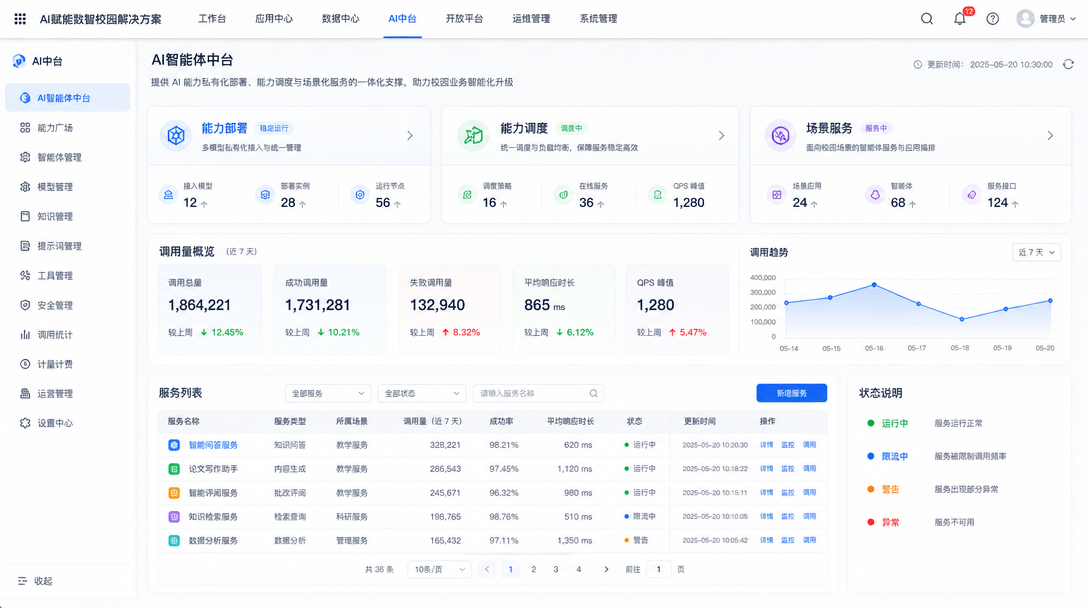
Task: Click the 智能体管理 sidebar icon
Action: (25, 158)
